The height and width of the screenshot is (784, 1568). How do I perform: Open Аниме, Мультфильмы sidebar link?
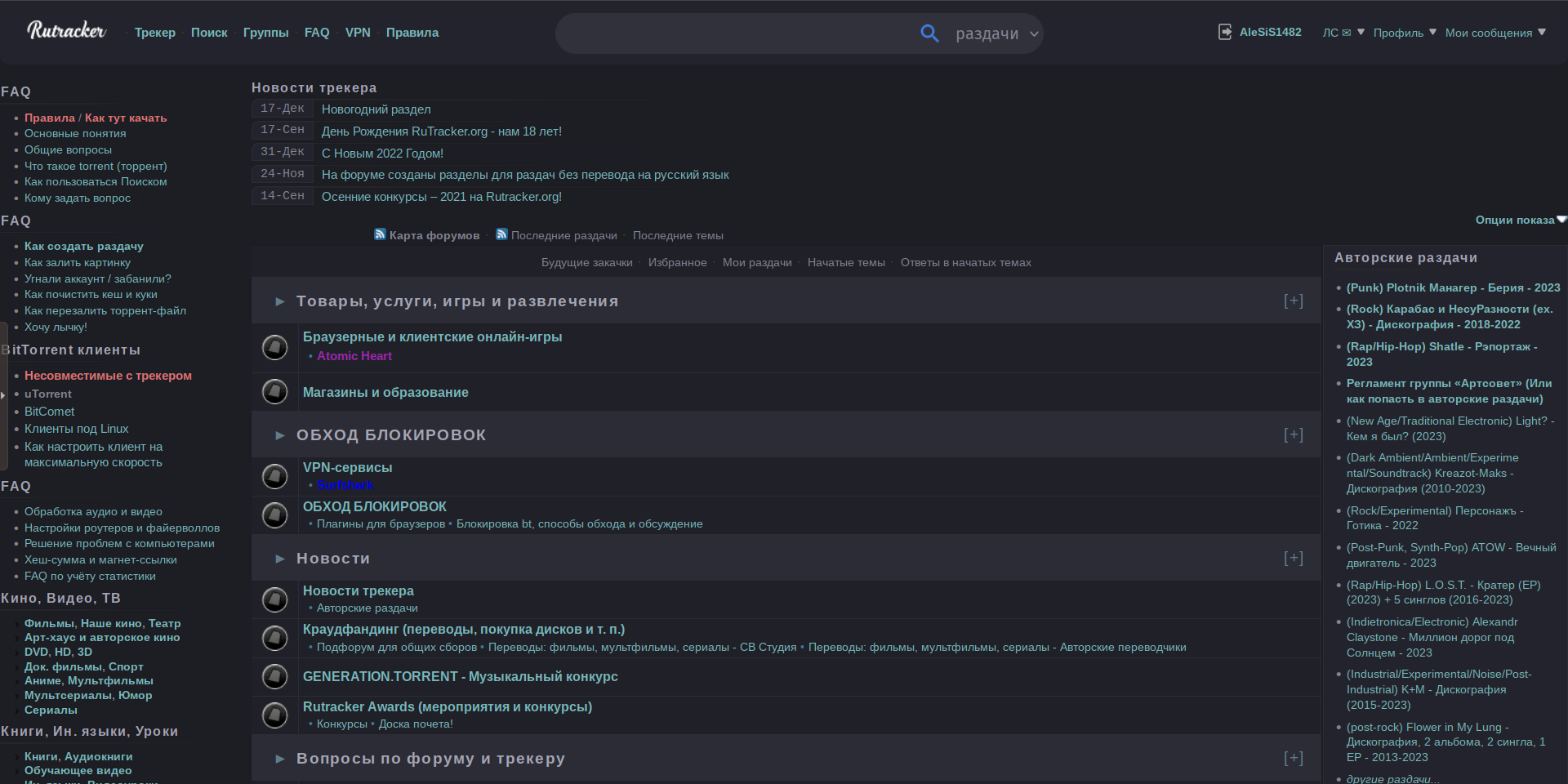[x=88, y=680]
